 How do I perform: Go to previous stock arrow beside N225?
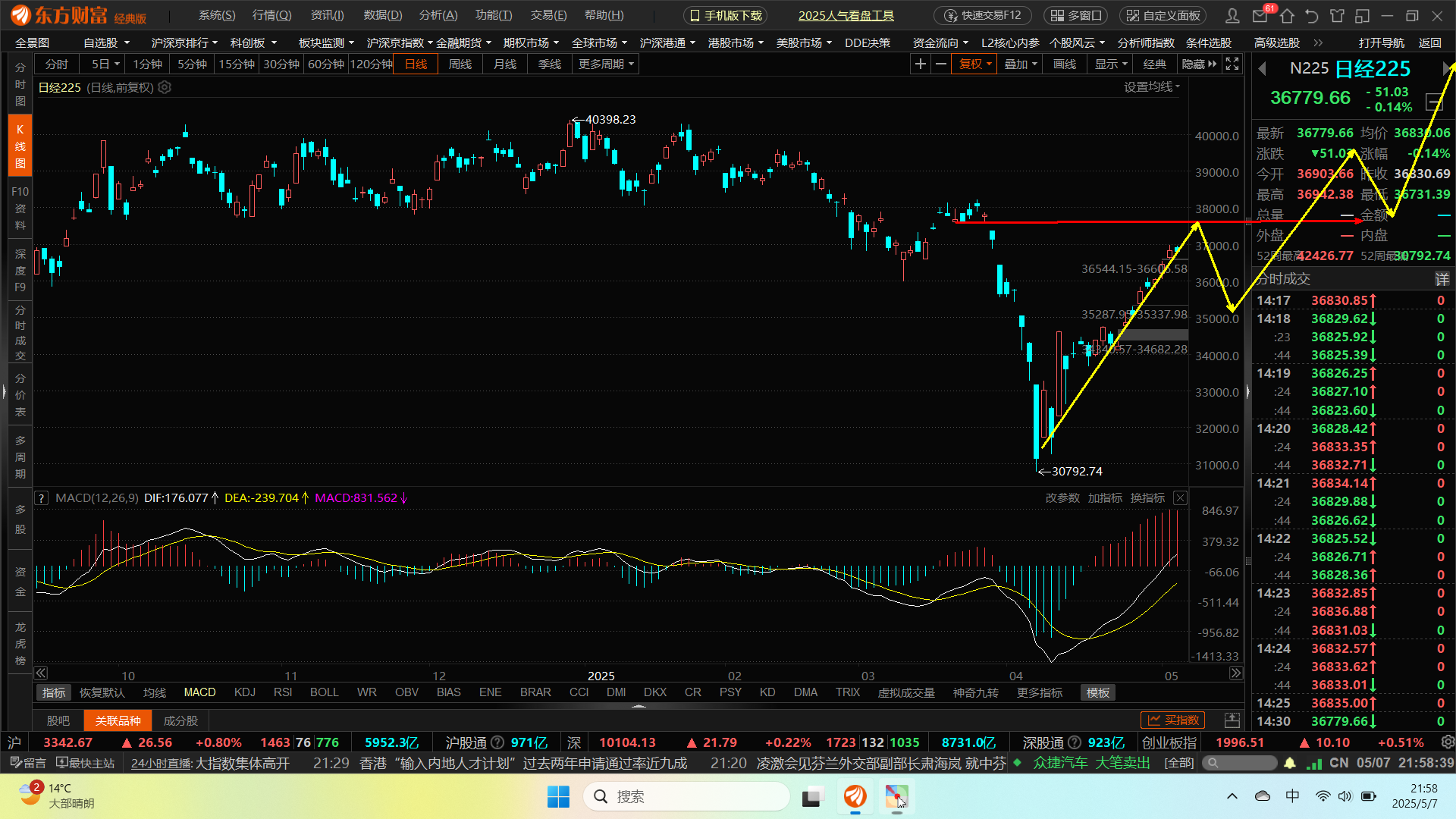pos(1263,69)
